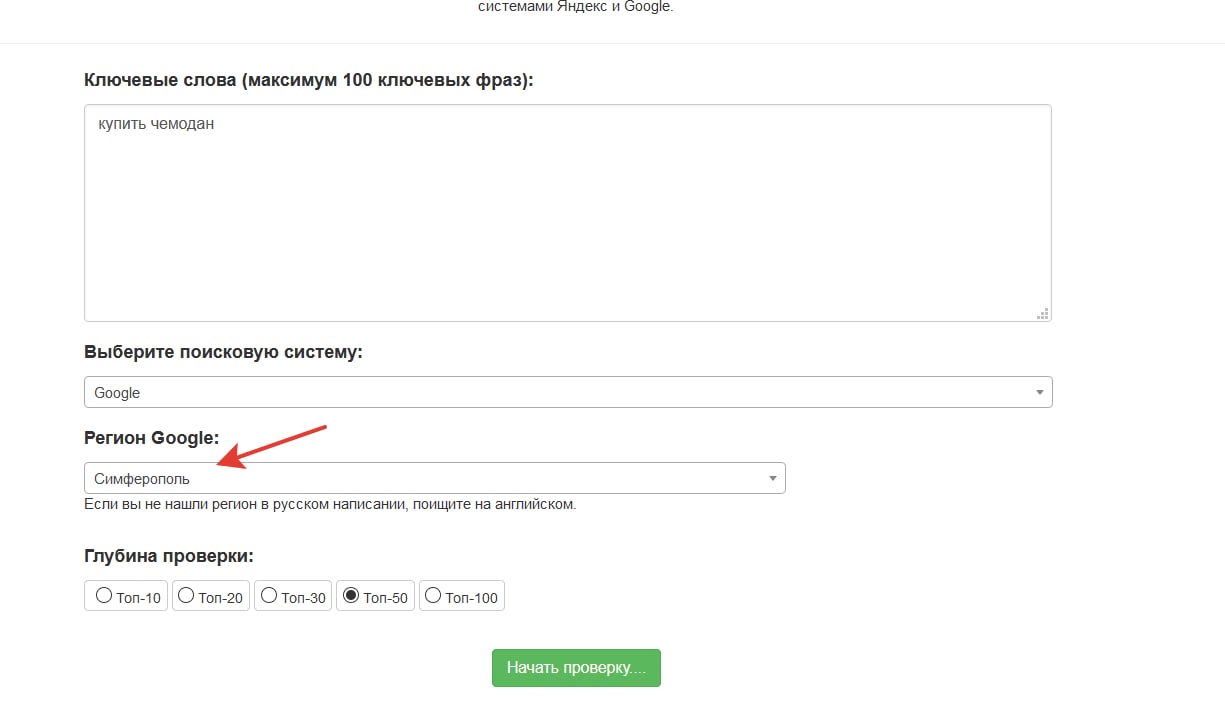Click the 'Глубина проверки:' label
Viewport: 1225px width, 709px height.
[169, 556]
